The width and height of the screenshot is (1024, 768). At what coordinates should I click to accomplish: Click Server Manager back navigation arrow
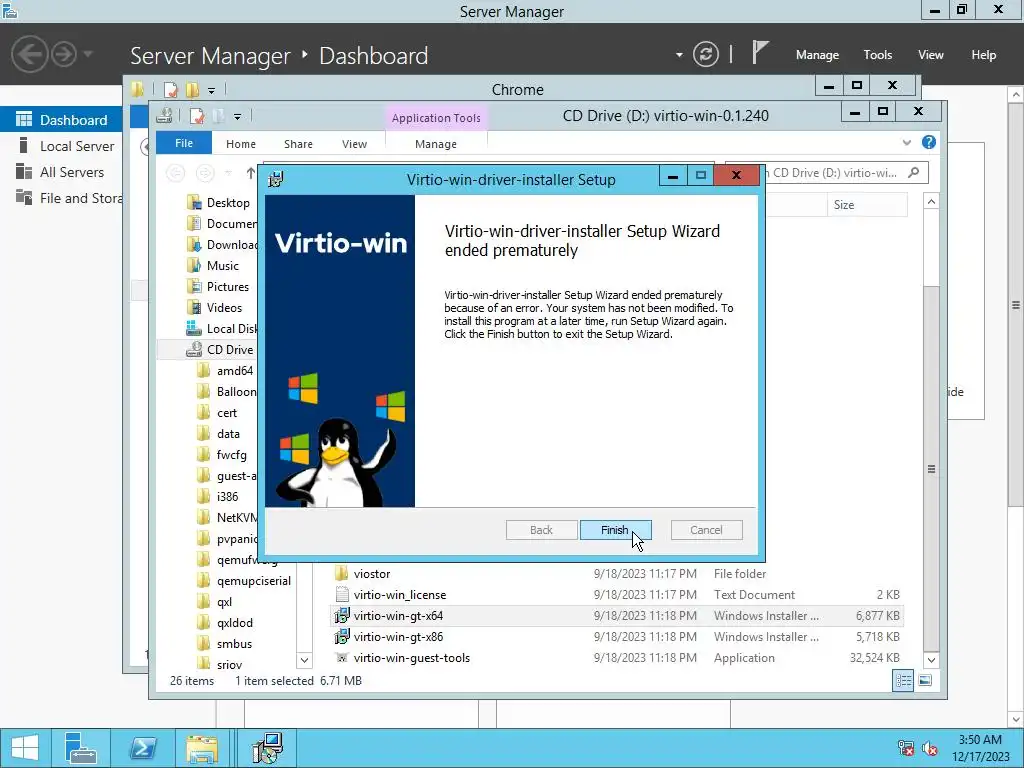29,54
